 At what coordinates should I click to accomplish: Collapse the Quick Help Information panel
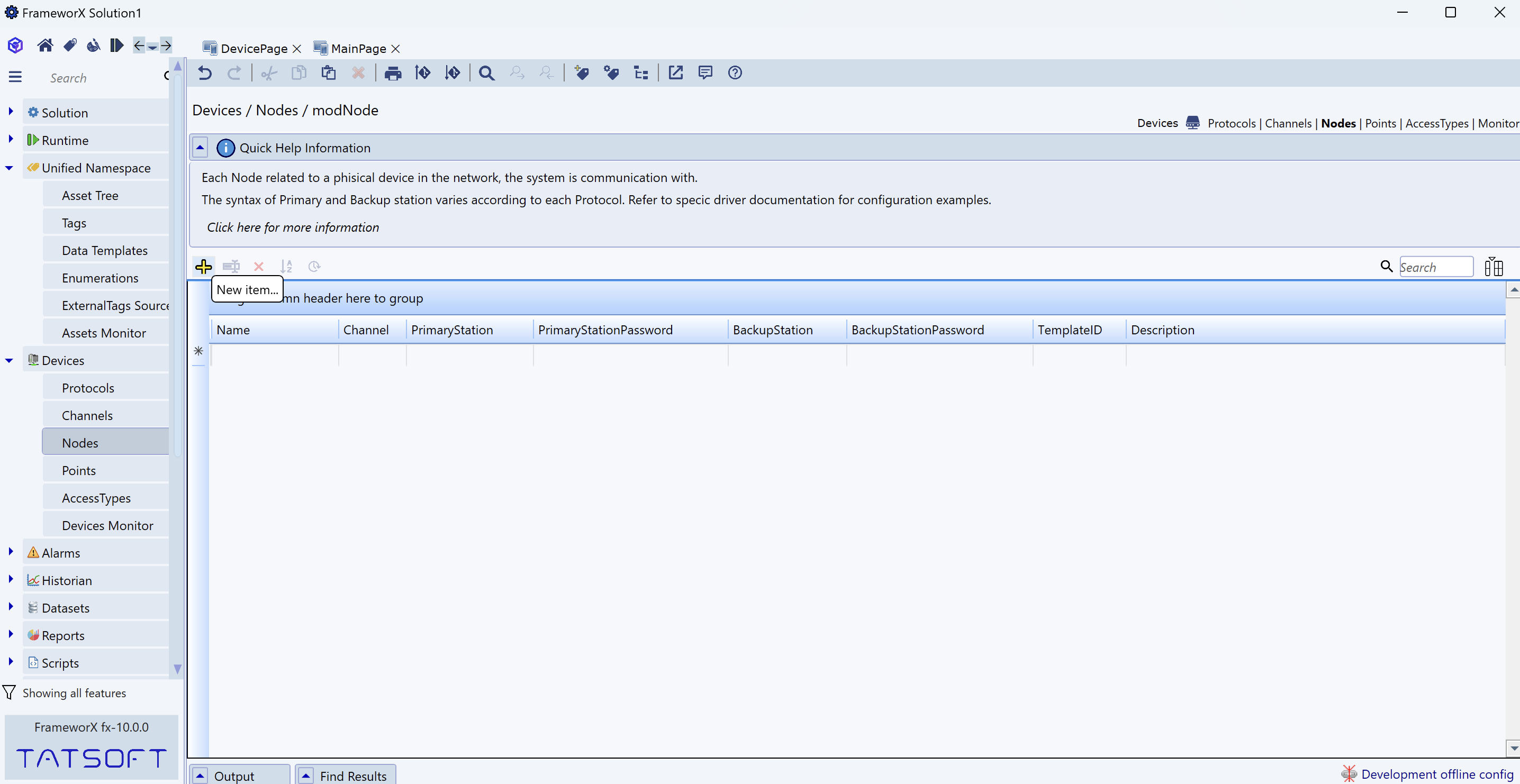click(x=200, y=148)
